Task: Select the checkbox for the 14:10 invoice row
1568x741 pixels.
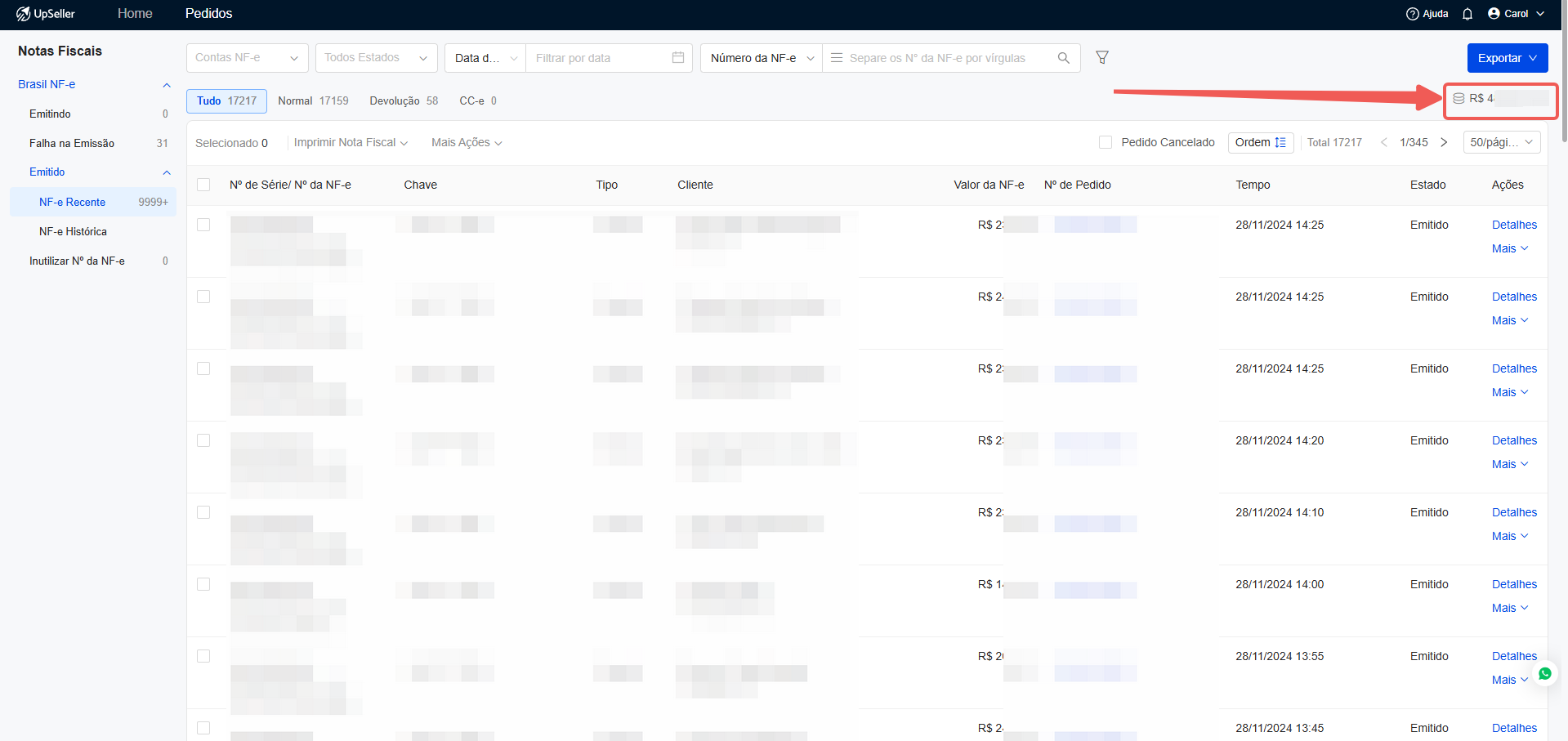Action: pos(203,512)
